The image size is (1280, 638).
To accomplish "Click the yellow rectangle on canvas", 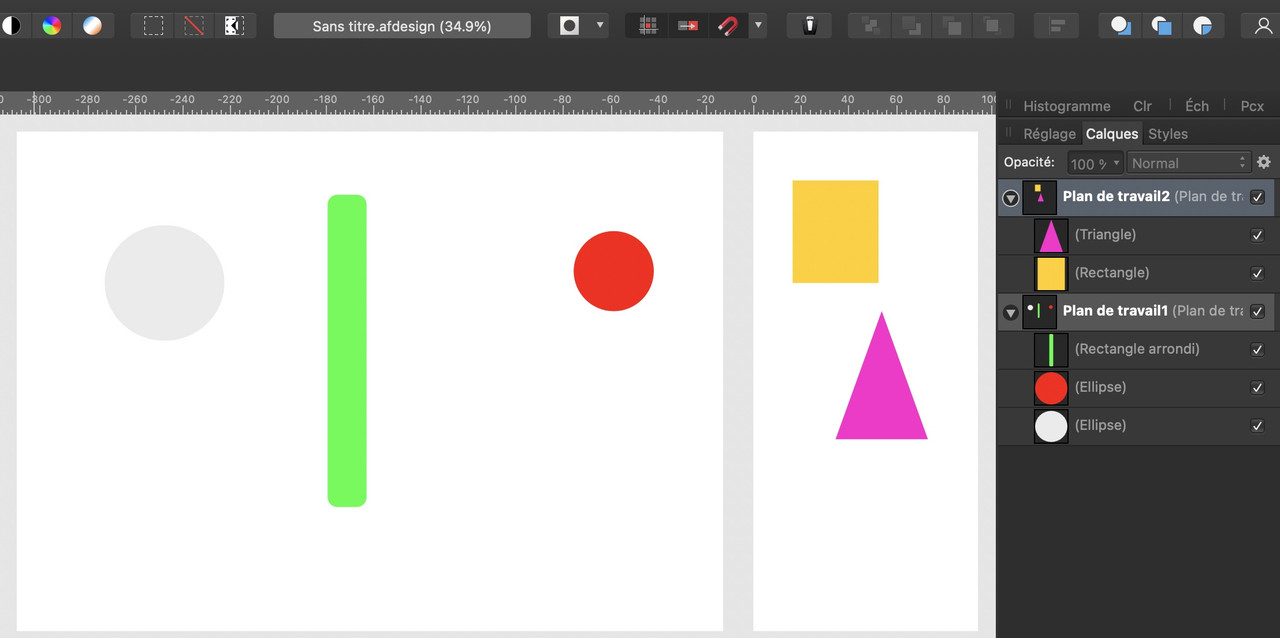I will point(835,231).
